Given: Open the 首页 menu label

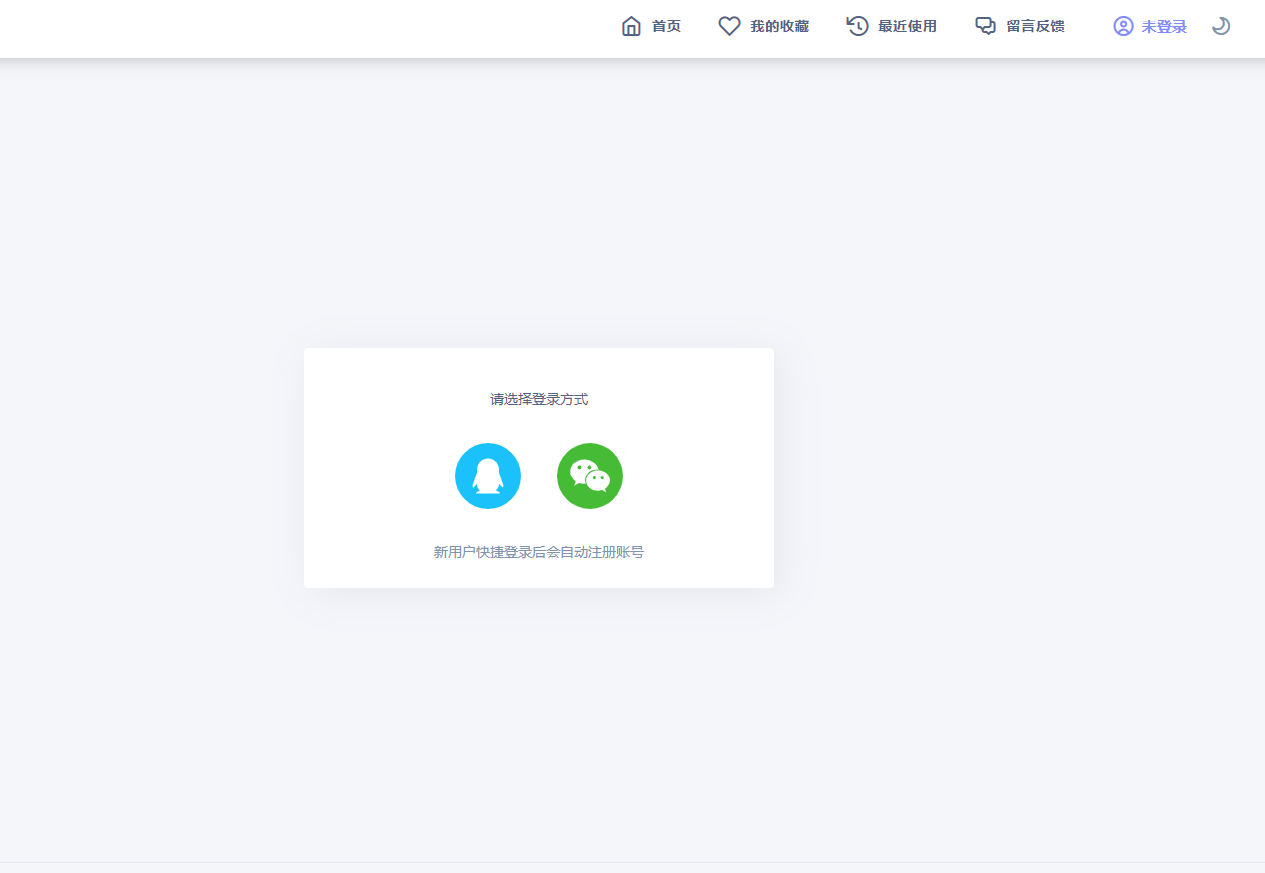Looking at the screenshot, I should [666, 26].
